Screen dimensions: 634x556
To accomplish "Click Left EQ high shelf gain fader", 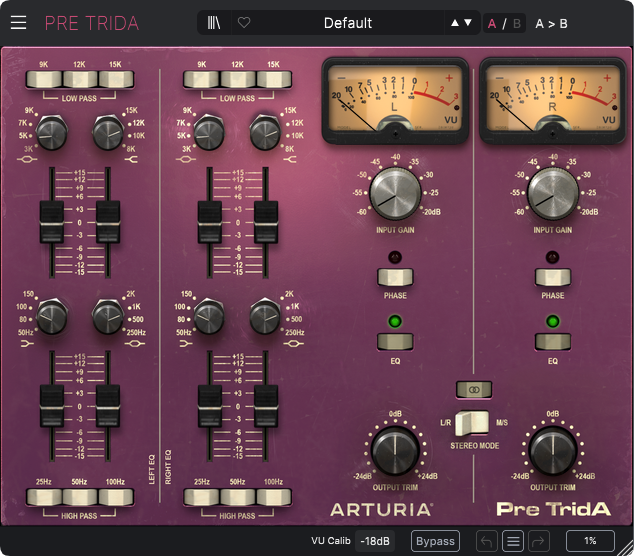I will pos(108,222).
